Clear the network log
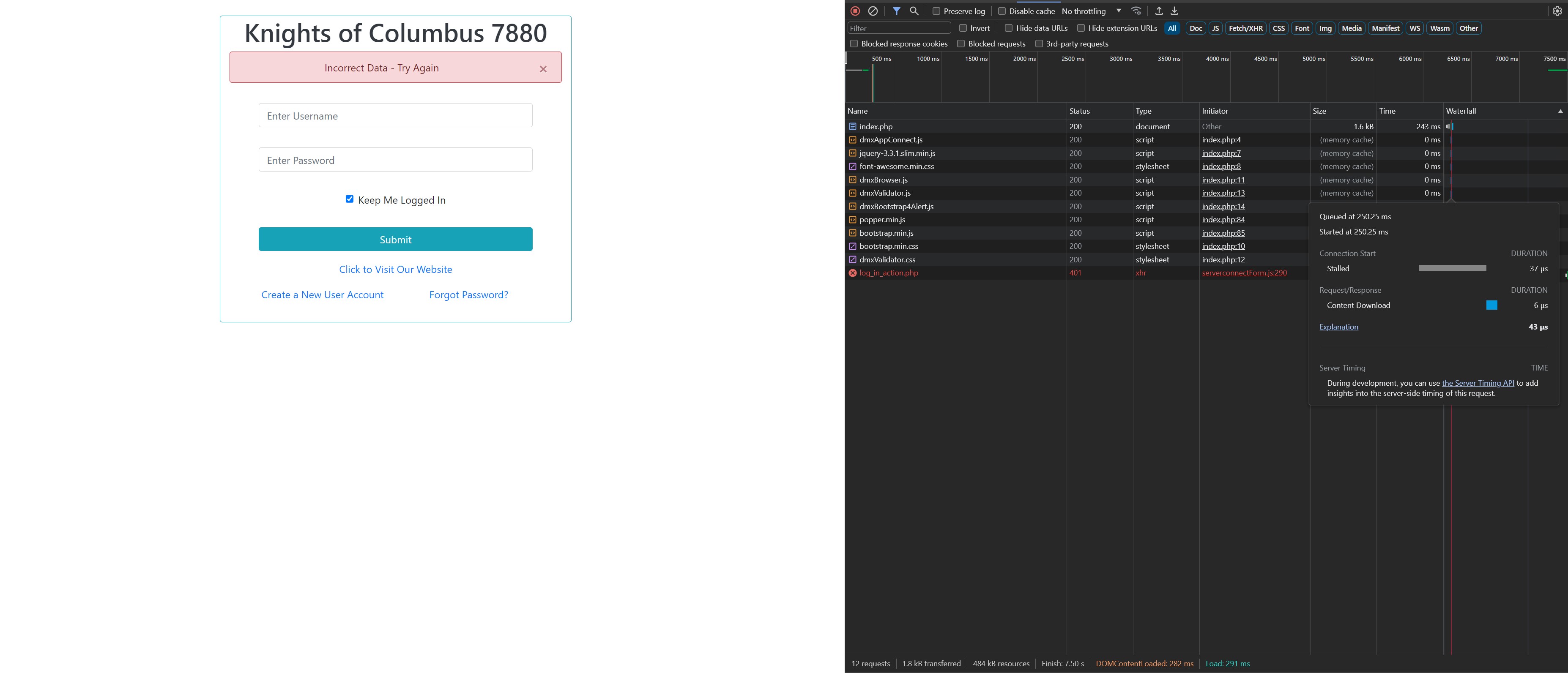The height and width of the screenshot is (673, 1568). point(872,11)
